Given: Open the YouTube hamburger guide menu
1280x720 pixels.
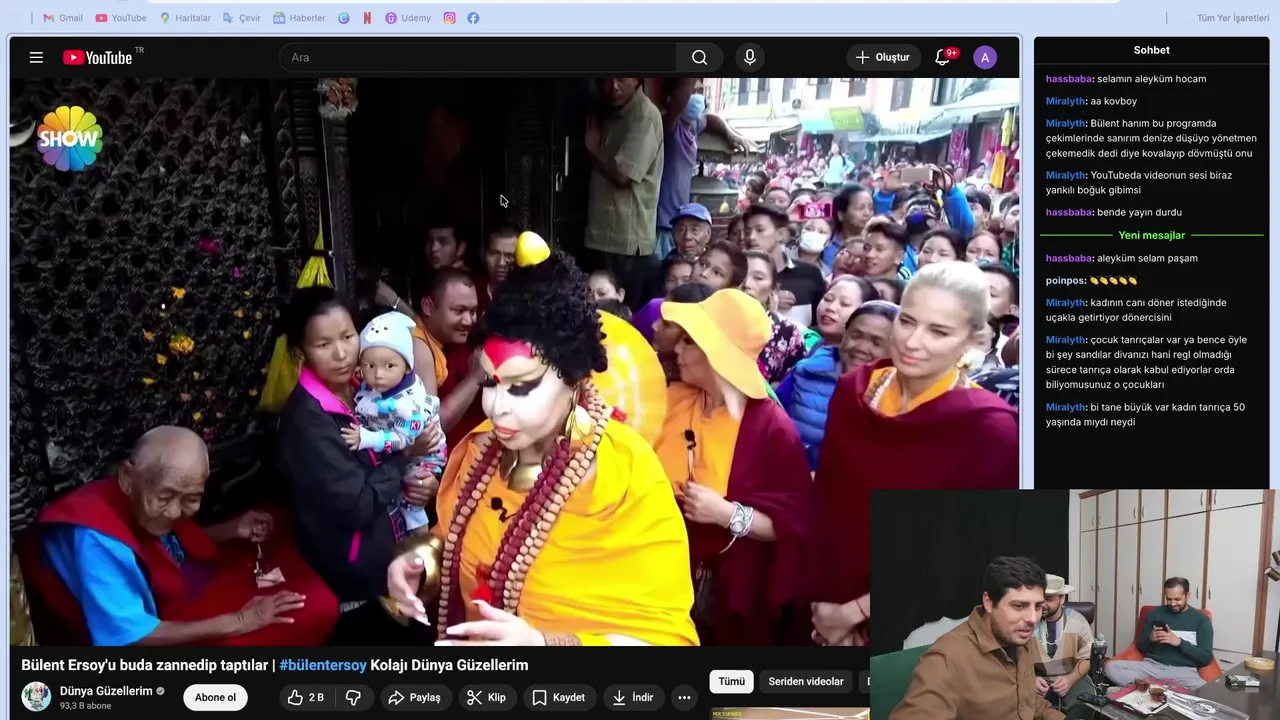Looking at the screenshot, I should 36,57.
